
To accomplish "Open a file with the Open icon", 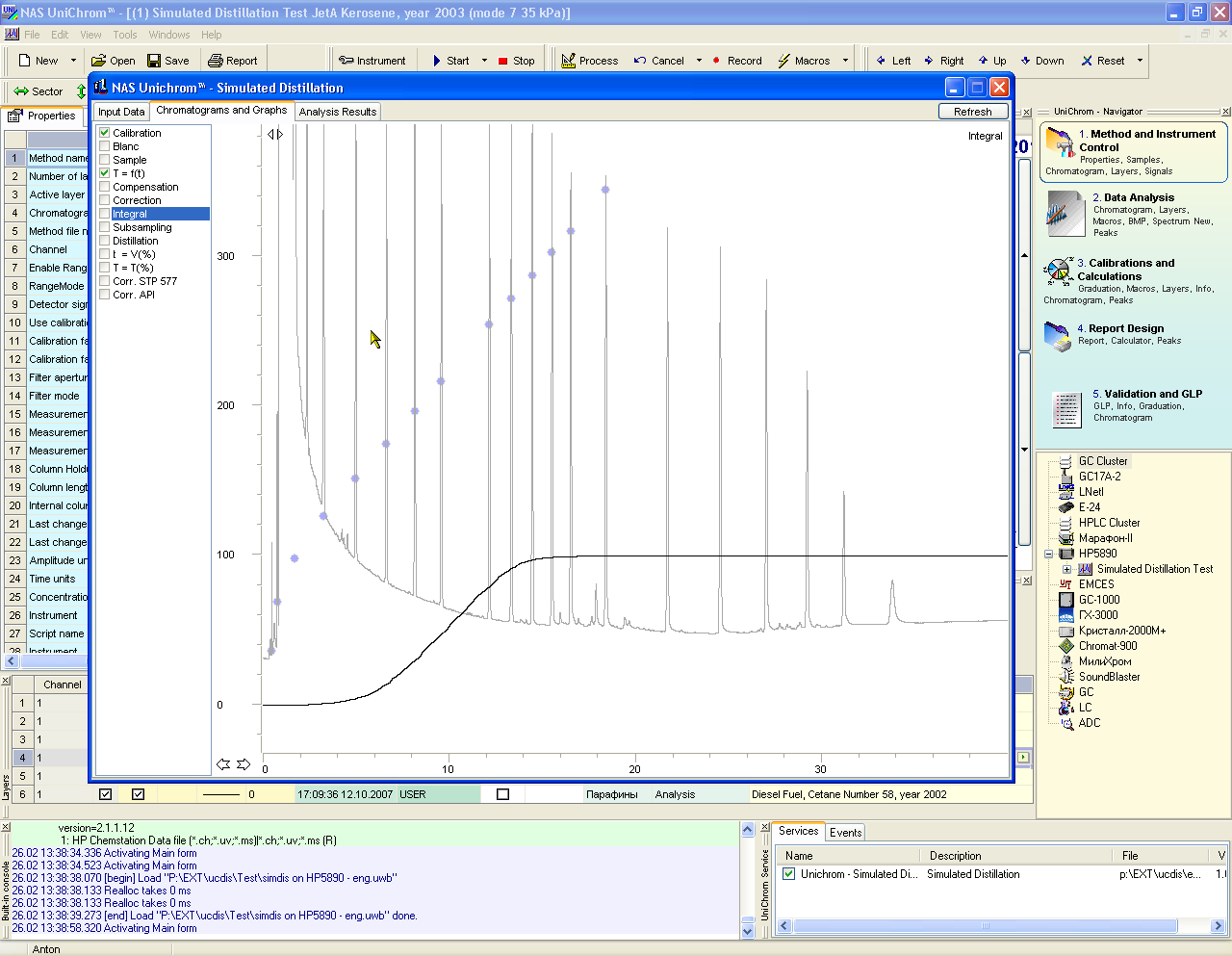I will [x=98, y=61].
